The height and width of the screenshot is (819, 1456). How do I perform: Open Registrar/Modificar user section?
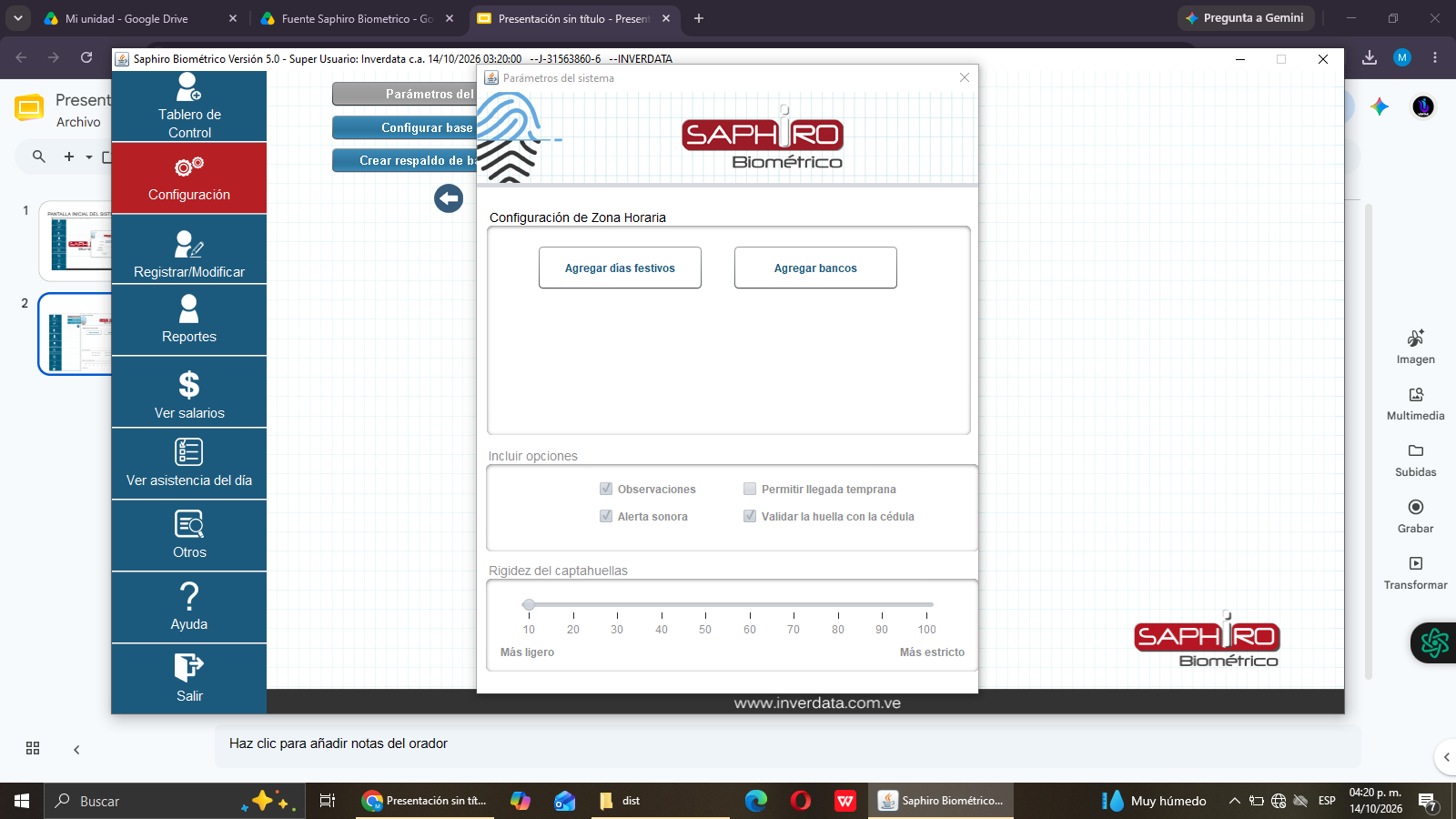pos(189,250)
